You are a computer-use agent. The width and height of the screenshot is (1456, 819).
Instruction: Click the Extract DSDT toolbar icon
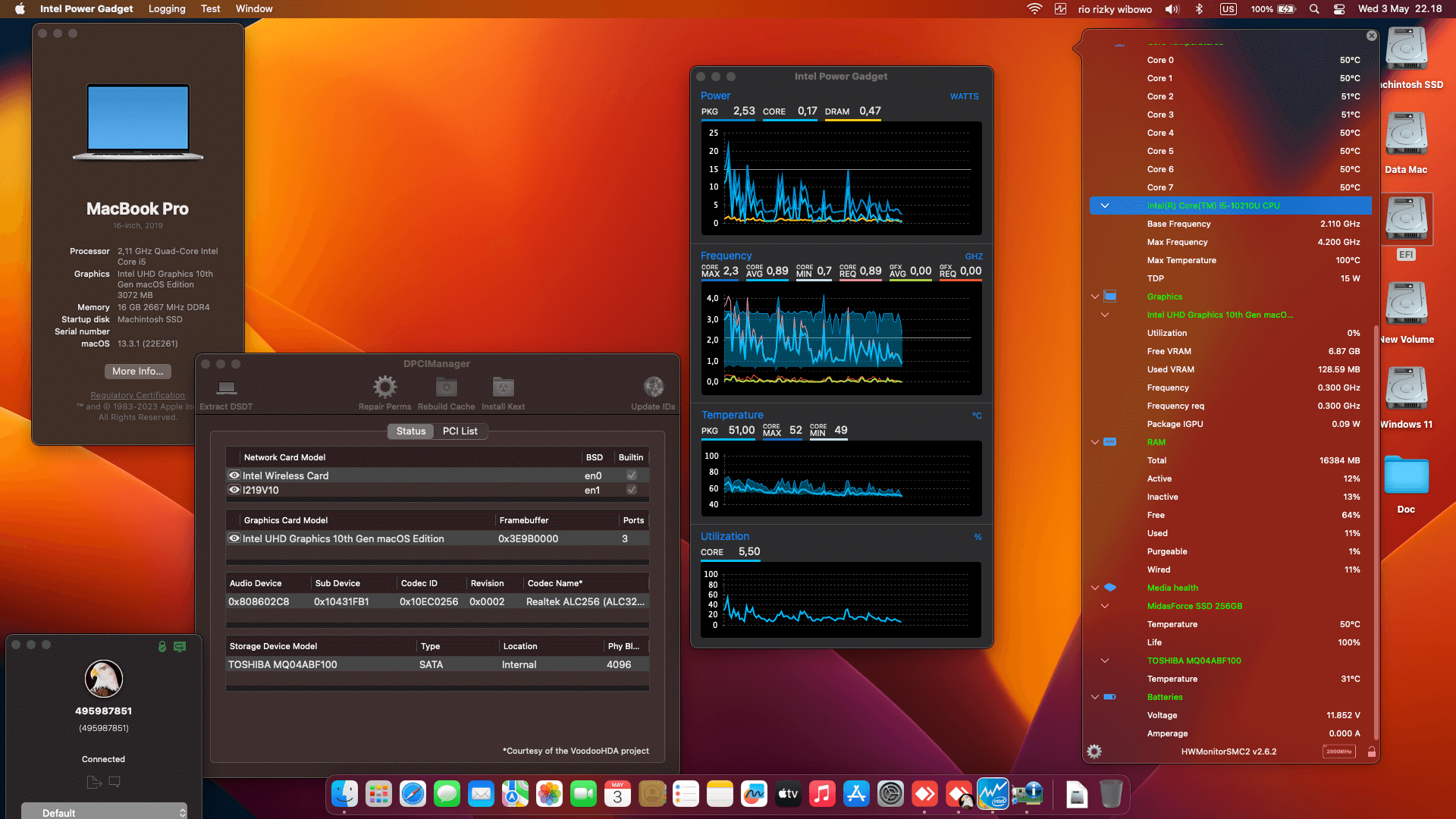click(x=226, y=388)
